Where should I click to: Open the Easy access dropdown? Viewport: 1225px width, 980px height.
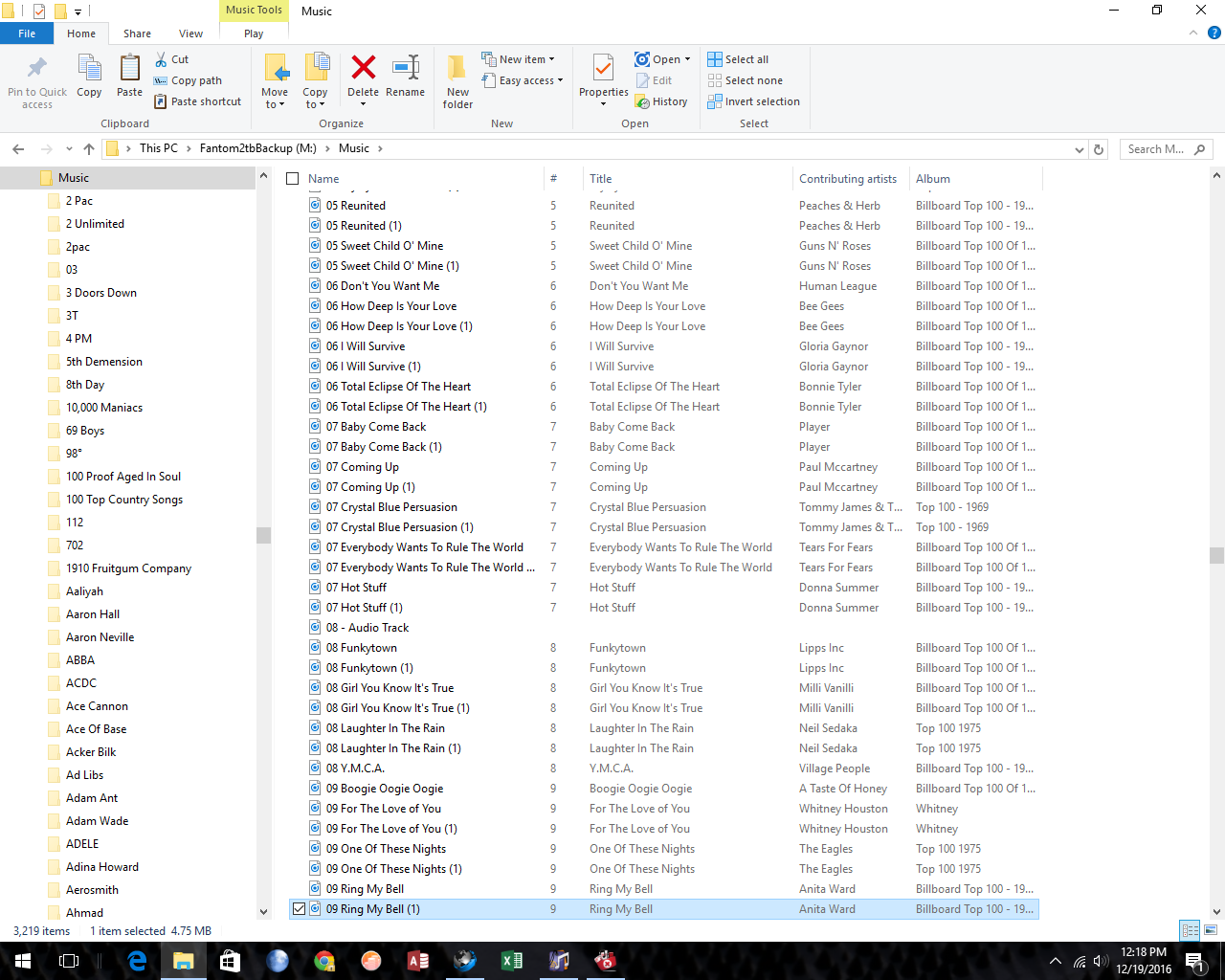coord(530,80)
